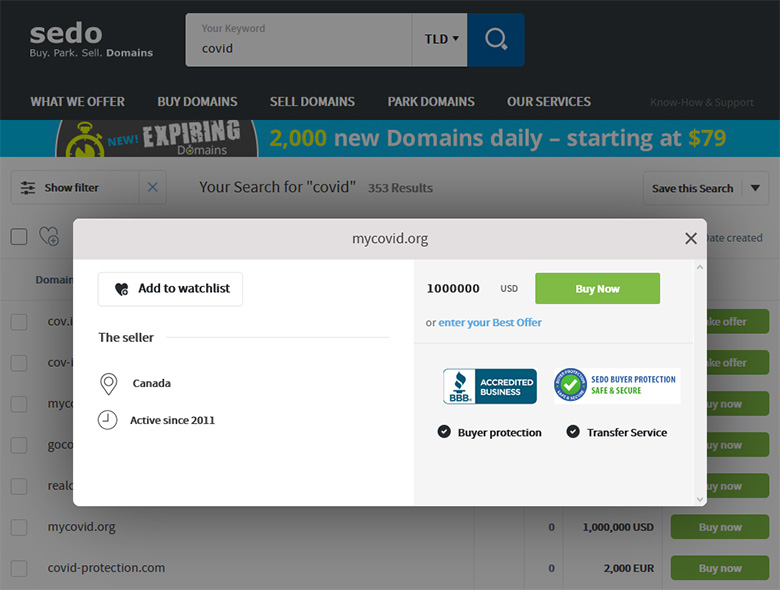Click the keyword search field containing covid
The image size is (780, 590).
coord(298,40)
